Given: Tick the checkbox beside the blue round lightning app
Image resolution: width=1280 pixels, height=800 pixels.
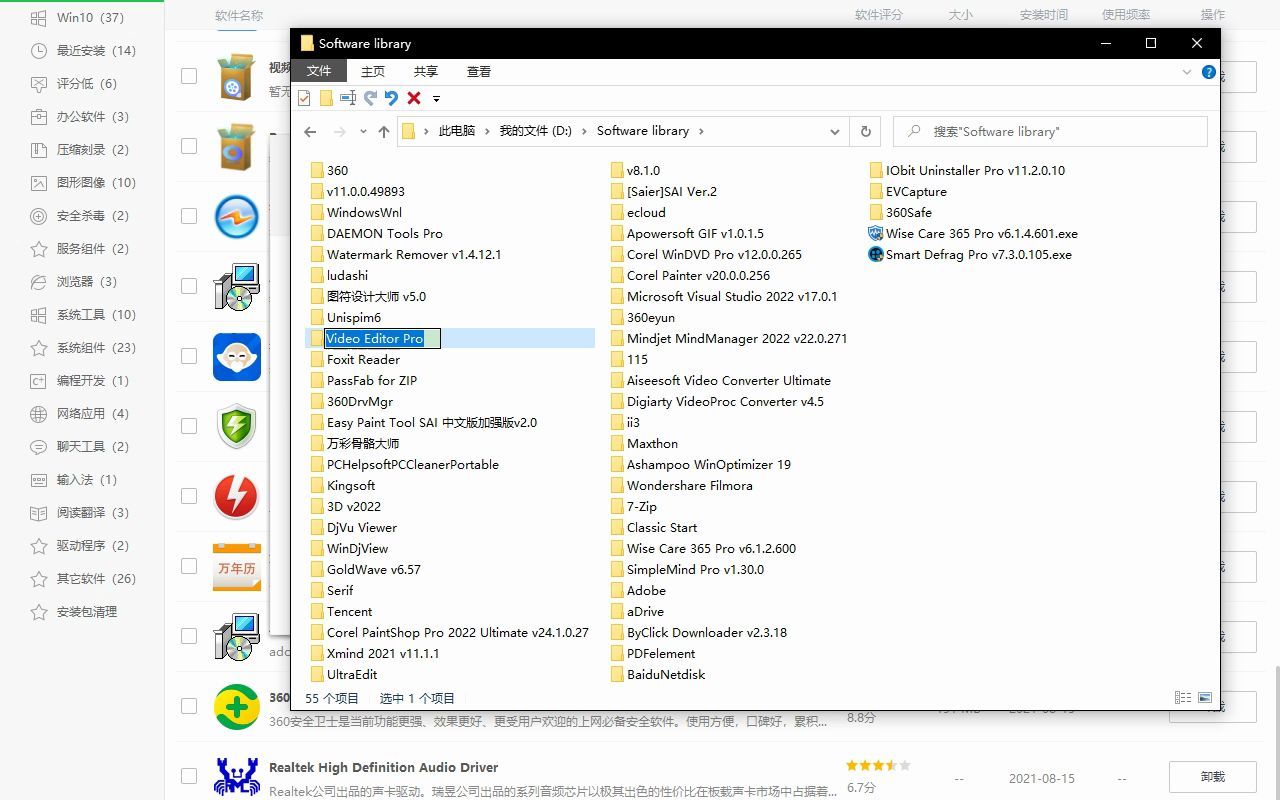Looking at the screenshot, I should [189, 216].
